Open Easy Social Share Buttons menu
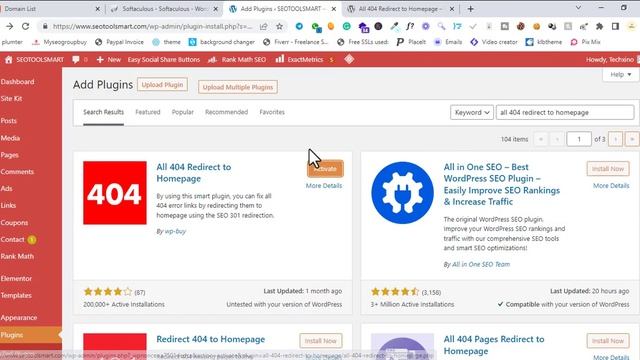Screen dimensions: 640x360 [x=164, y=60]
